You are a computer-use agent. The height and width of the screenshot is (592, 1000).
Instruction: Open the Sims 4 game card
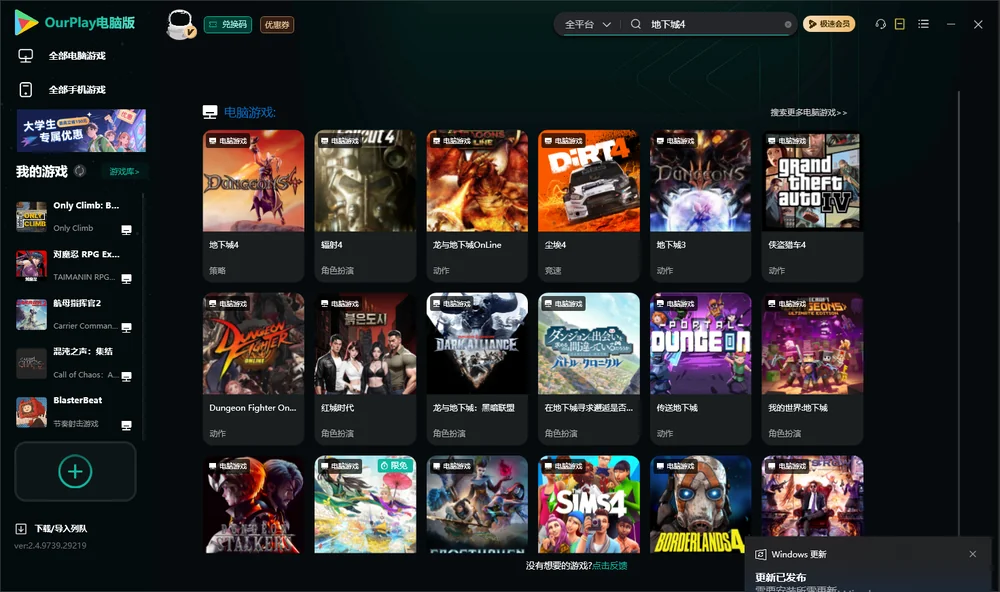coord(589,504)
